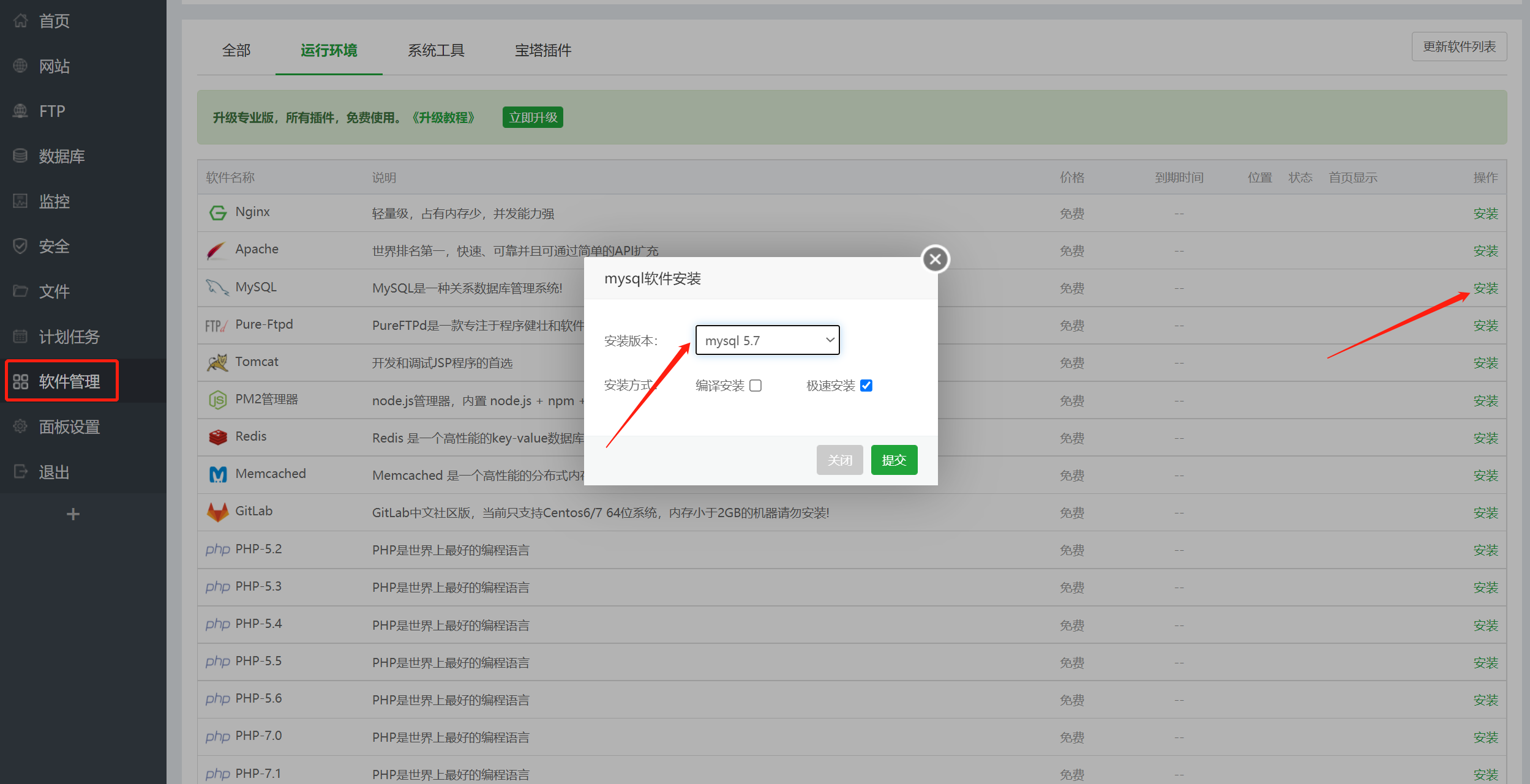Close the mysql install dialog with X
The height and width of the screenshot is (784, 1530).
tap(935, 259)
